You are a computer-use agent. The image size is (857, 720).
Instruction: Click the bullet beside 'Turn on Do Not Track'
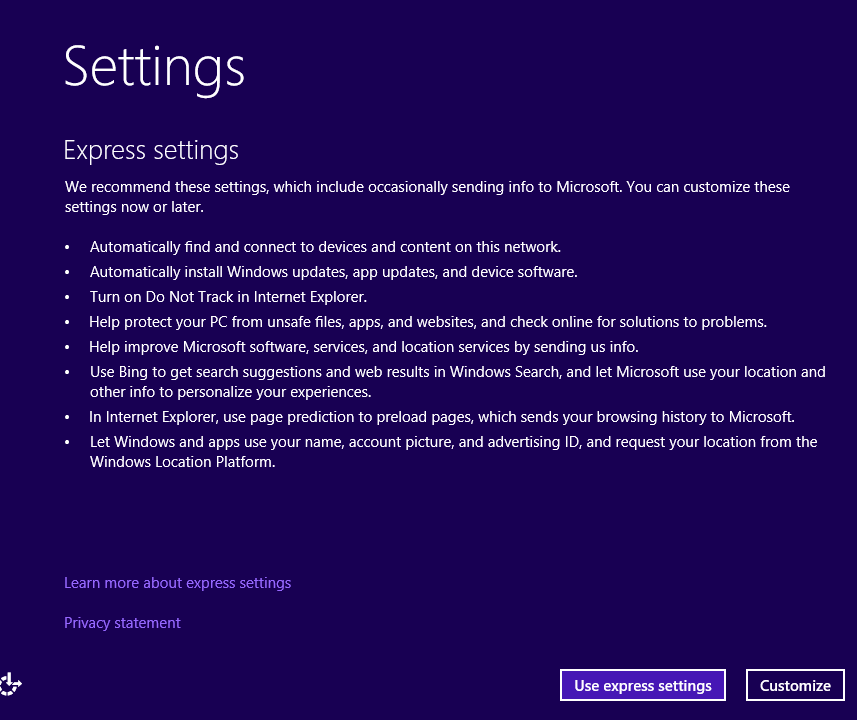68,297
